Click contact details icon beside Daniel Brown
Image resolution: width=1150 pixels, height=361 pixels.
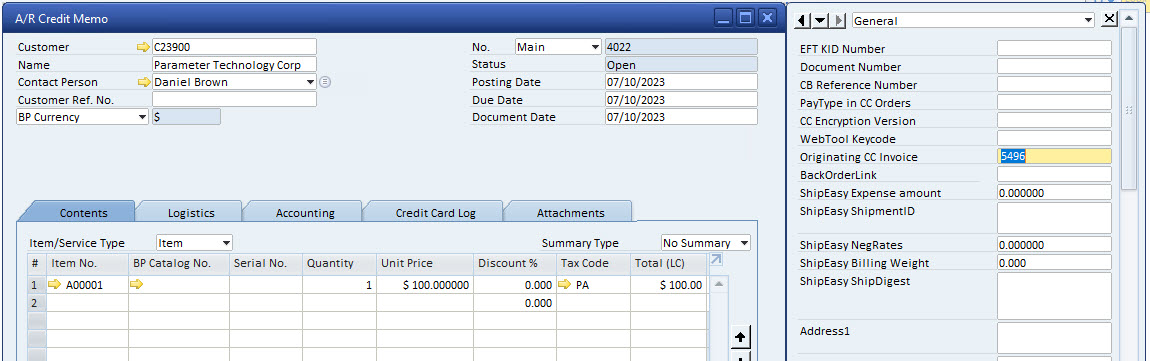(x=326, y=82)
